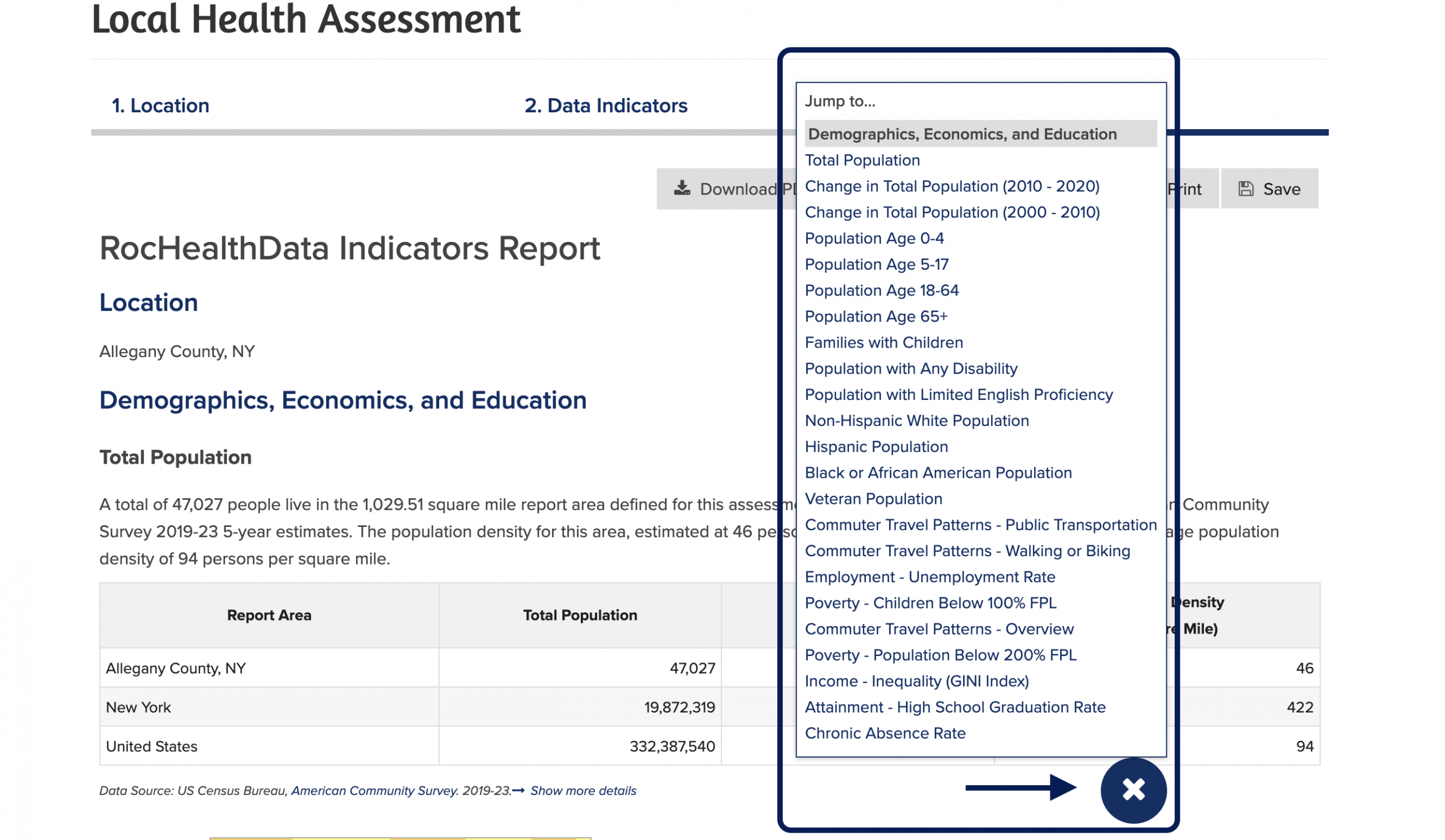Jump to Non-Hispanic White Population
This screenshot has width=1445, height=840.
(x=916, y=421)
